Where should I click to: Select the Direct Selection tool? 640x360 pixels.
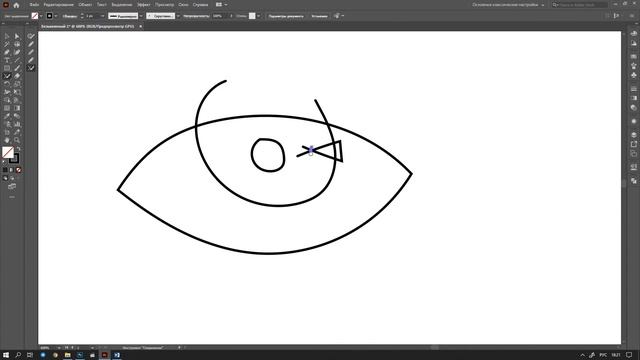coord(17,36)
